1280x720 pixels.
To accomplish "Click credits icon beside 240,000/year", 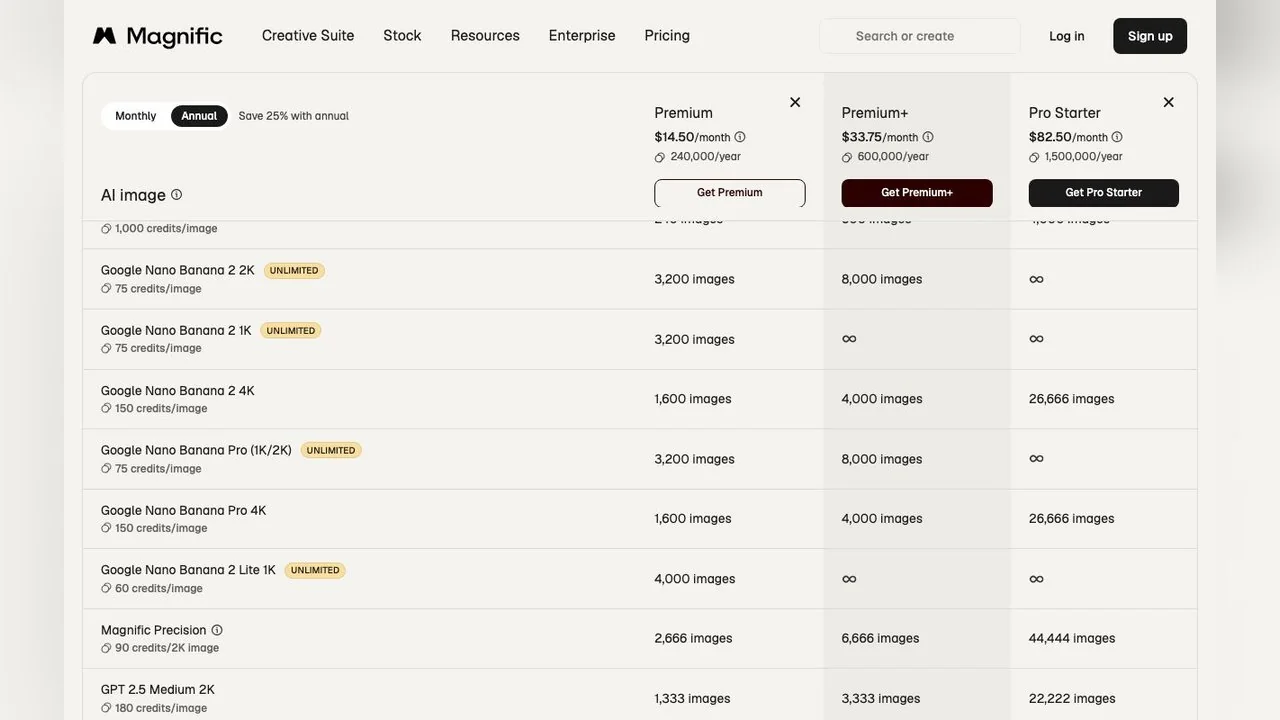I will 660,157.
